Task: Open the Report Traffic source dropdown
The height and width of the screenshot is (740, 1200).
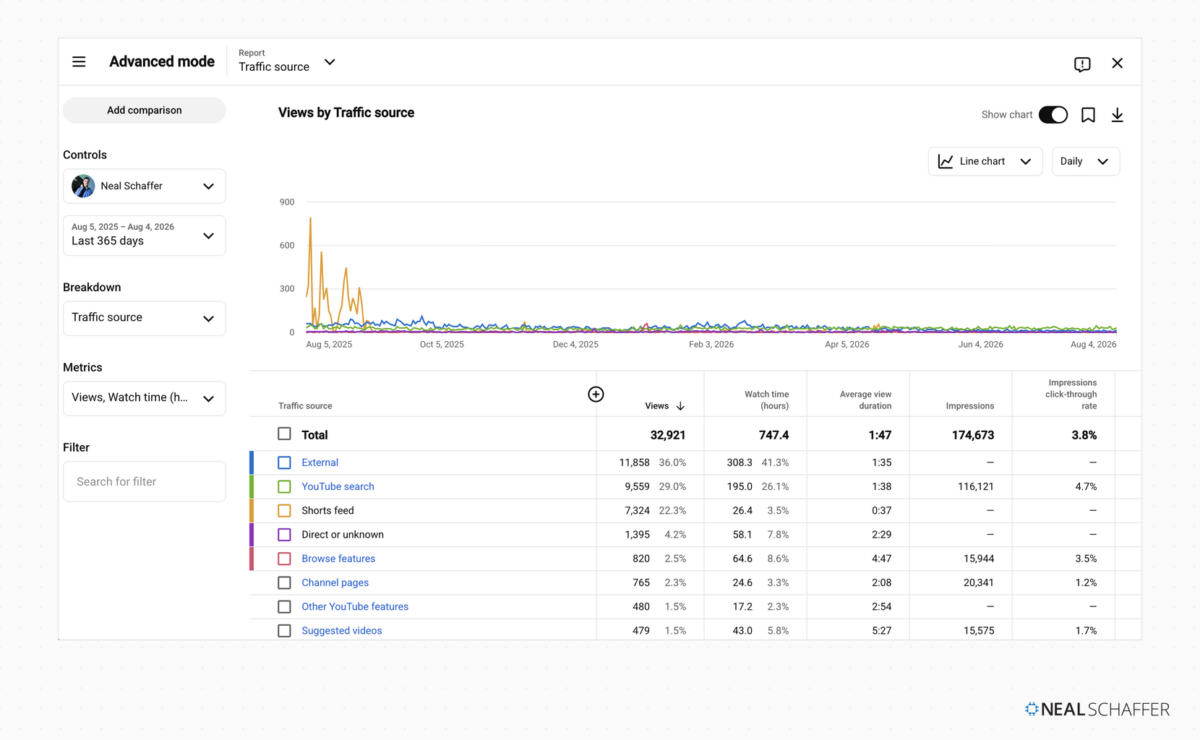Action: point(287,61)
